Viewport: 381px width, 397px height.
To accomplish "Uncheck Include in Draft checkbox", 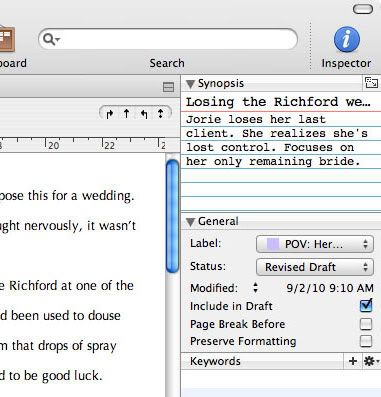I will [x=366, y=306].
